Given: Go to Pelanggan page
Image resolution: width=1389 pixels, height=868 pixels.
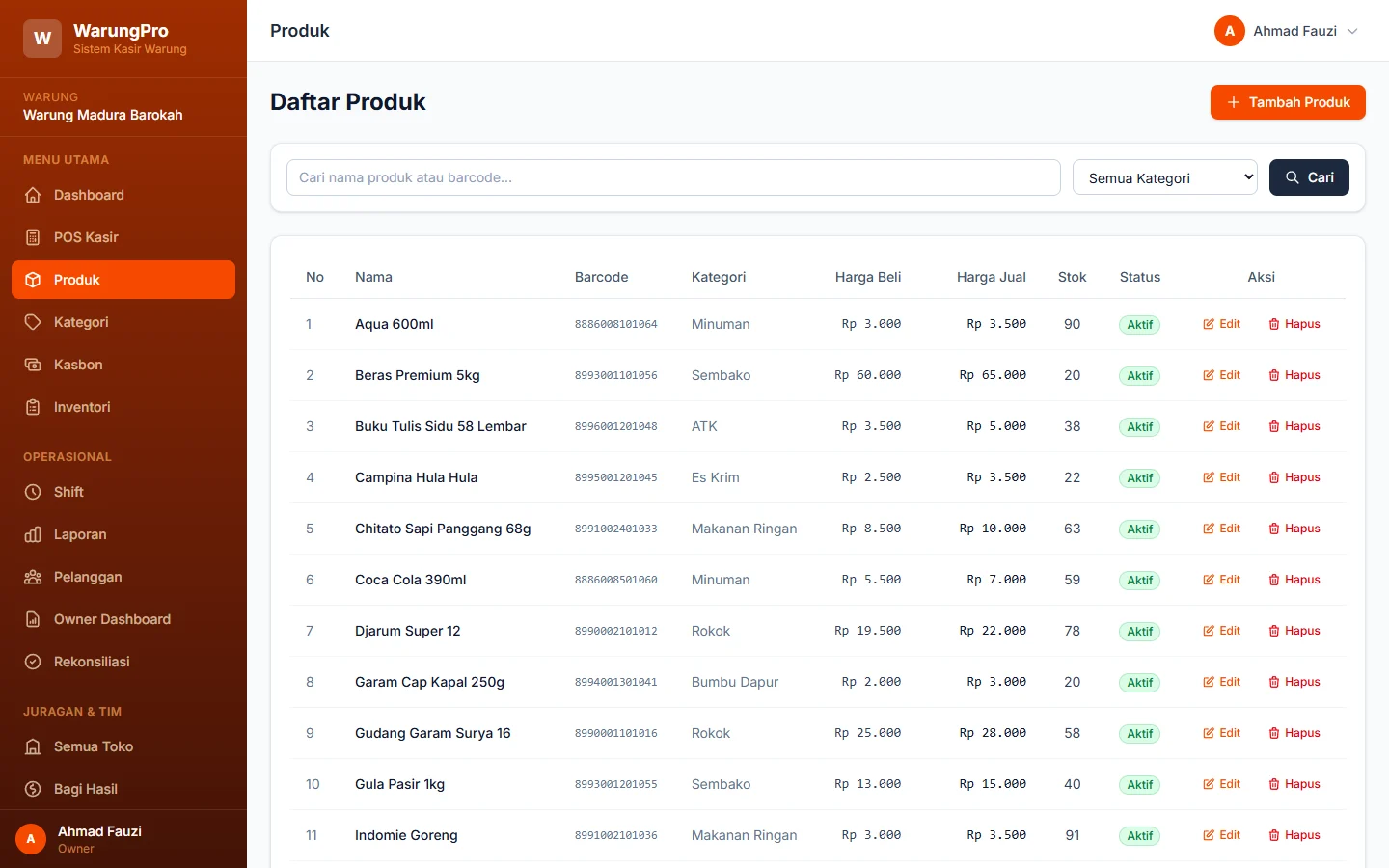Looking at the screenshot, I should [123, 577].
